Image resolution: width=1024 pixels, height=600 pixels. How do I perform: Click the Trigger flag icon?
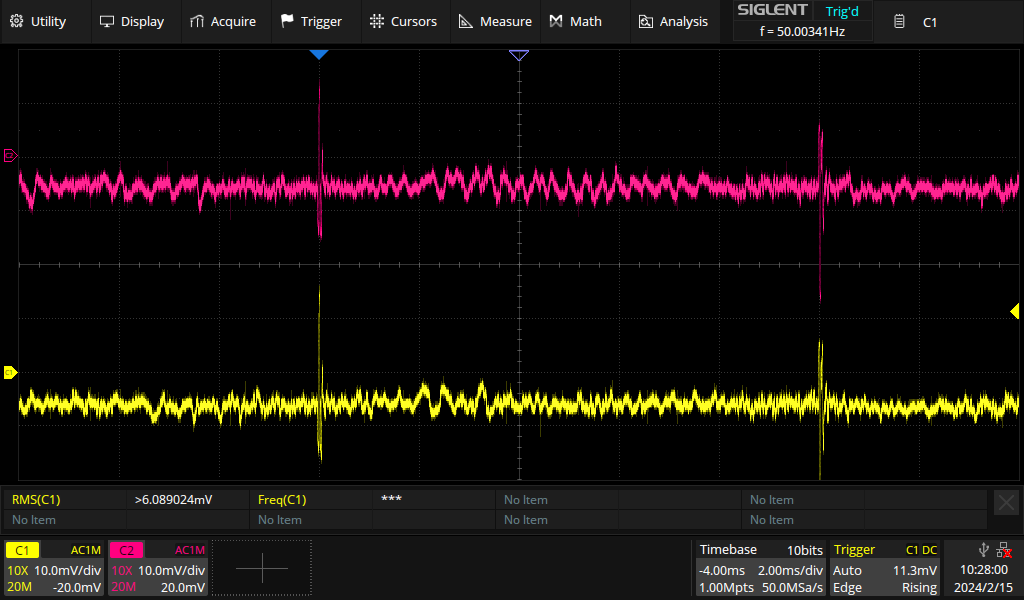tap(287, 22)
